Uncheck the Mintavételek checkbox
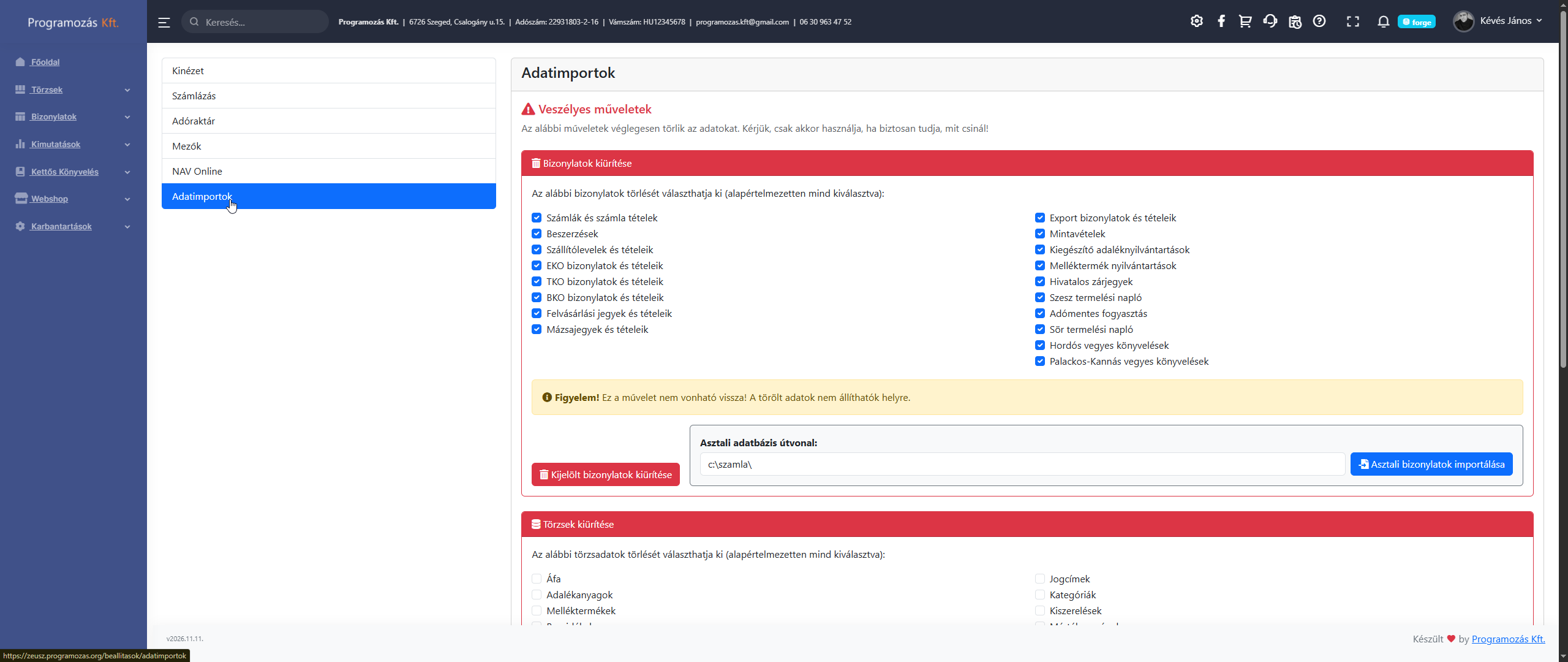Screen dimensions: 1568x662 coord(1039,234)
